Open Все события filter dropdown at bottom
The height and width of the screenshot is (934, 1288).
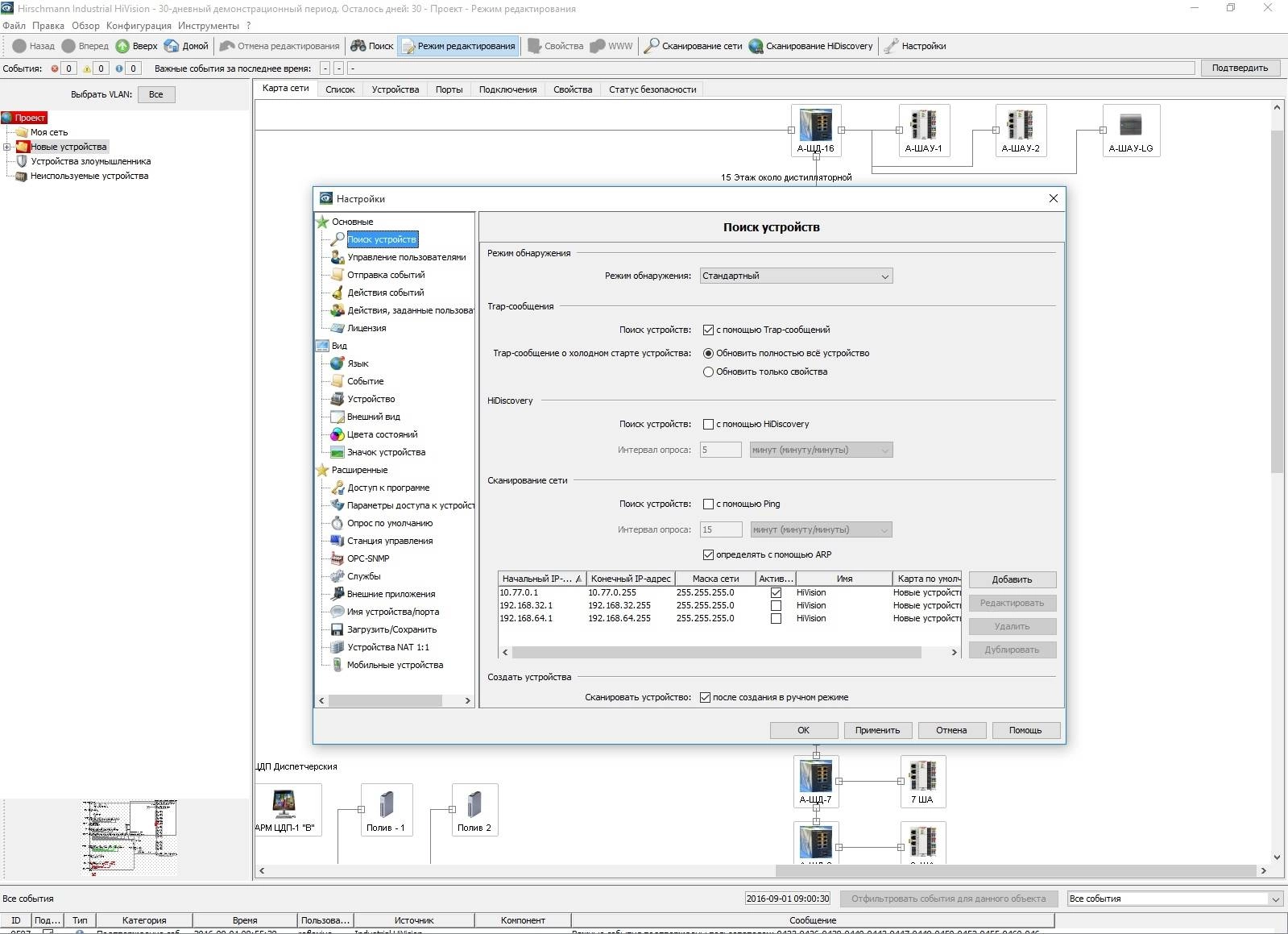coord(1174,899)
